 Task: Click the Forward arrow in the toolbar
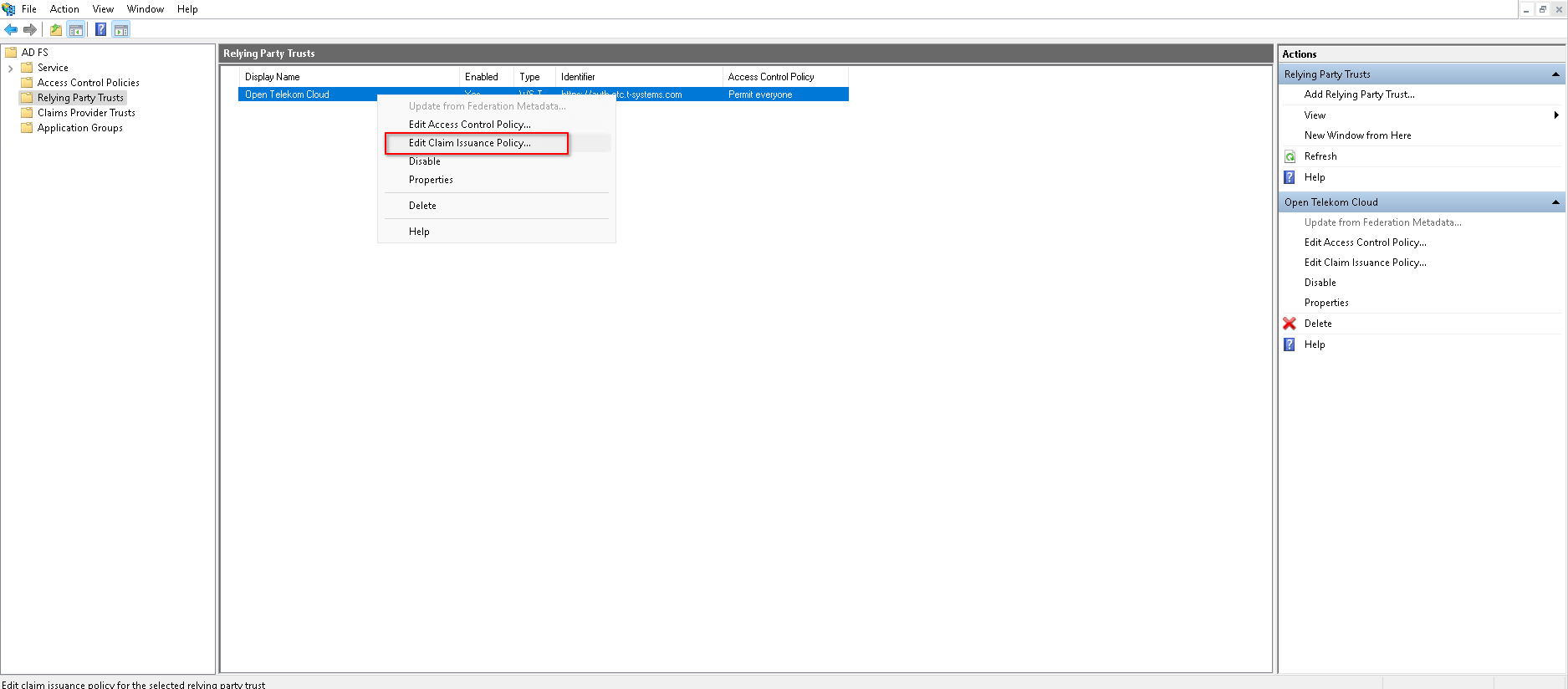pyautogui.click(x=30, y=30)
